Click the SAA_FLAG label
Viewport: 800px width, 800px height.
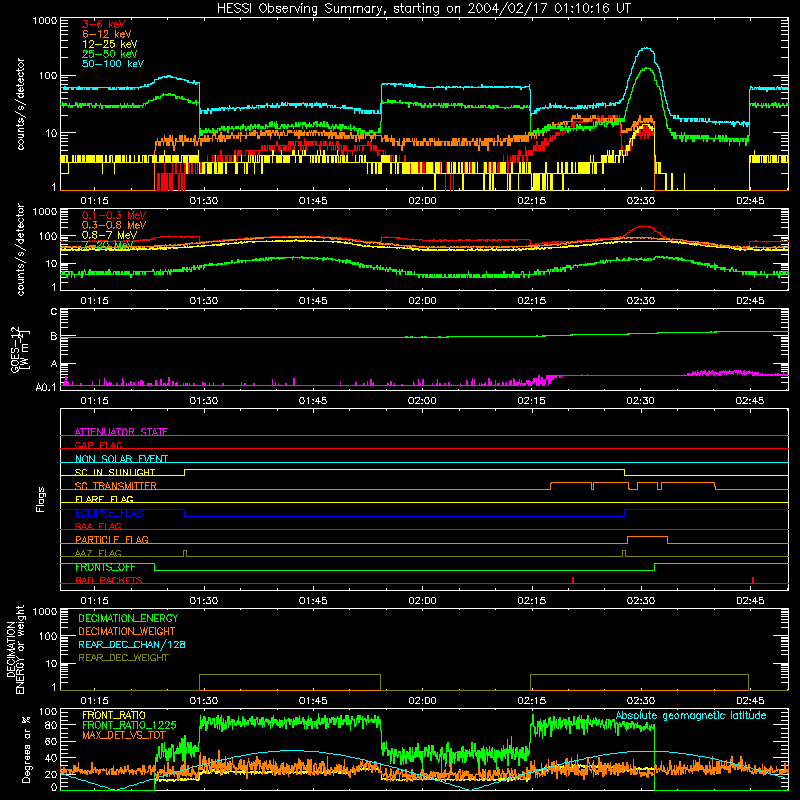98,526
